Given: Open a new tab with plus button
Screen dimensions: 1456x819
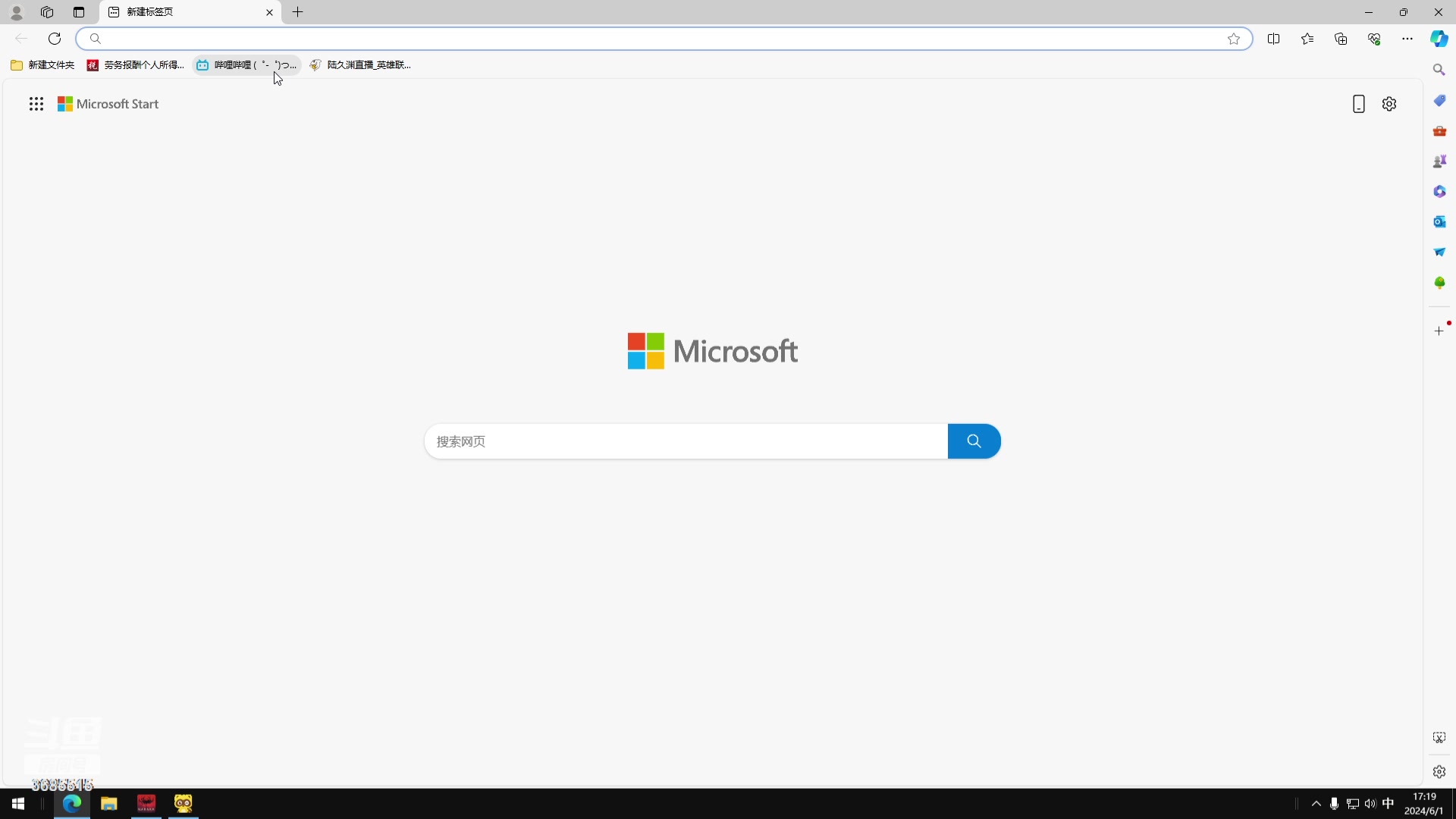Looking at the screenshot, I should point(298,12).
